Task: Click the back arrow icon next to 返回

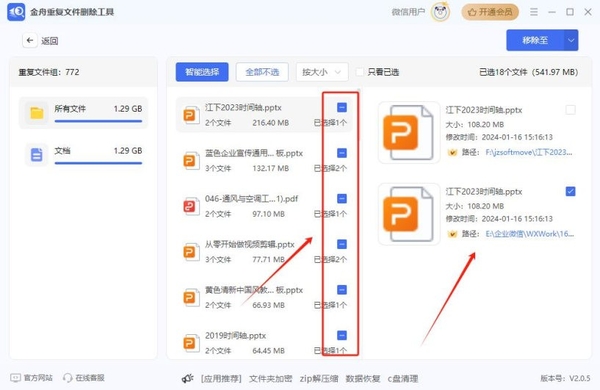Action: [30, 40]
